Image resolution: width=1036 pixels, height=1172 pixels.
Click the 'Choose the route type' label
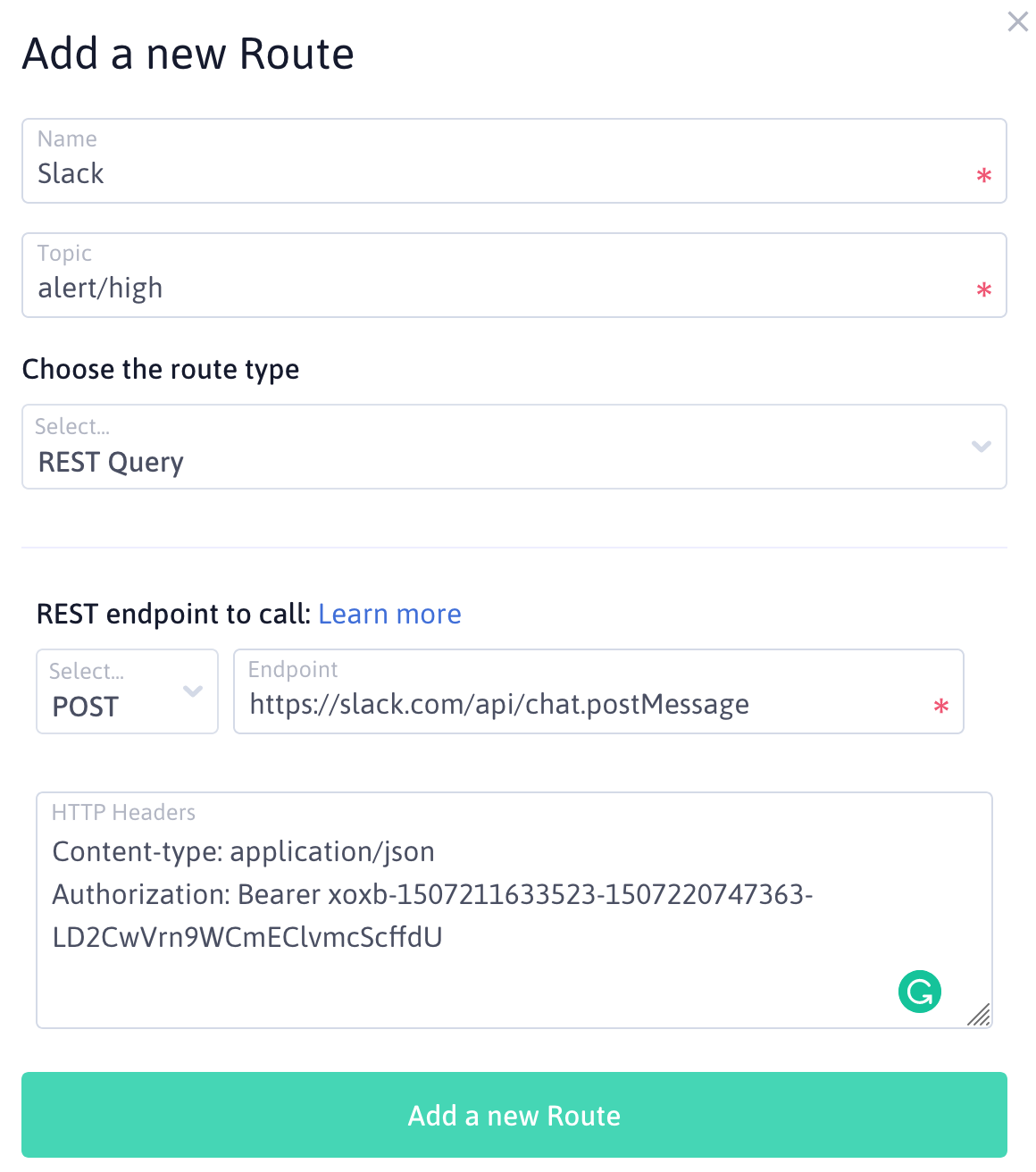click(161, 369)
